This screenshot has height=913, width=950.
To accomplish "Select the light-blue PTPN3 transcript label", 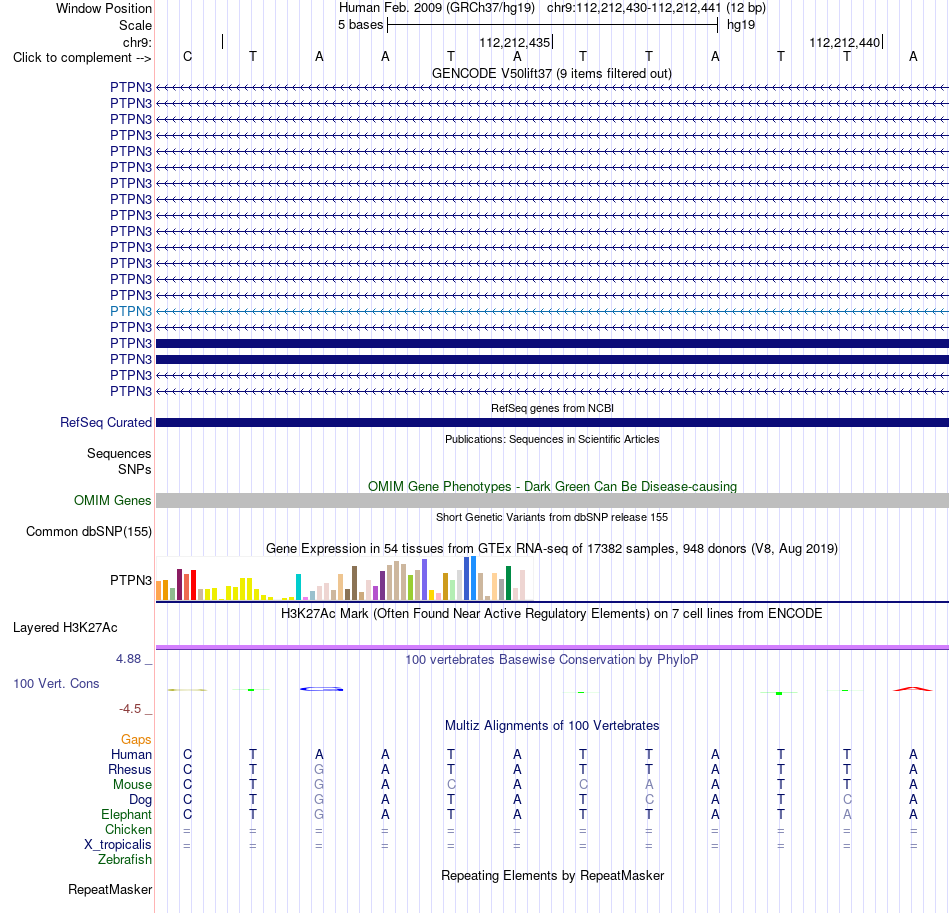I will click(x=131, y=311).
